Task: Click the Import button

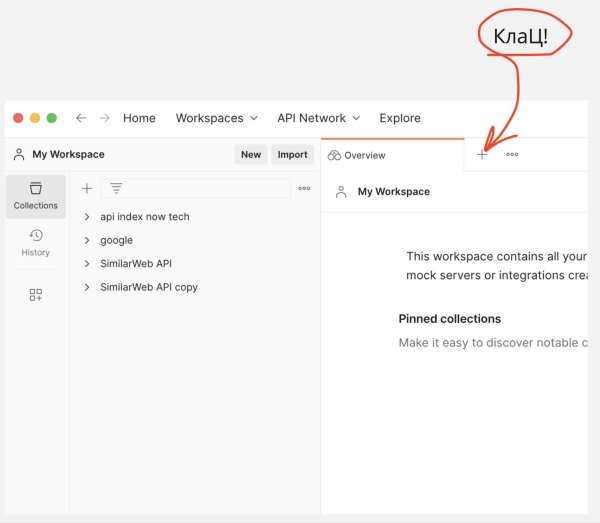Action: [292, 155]
